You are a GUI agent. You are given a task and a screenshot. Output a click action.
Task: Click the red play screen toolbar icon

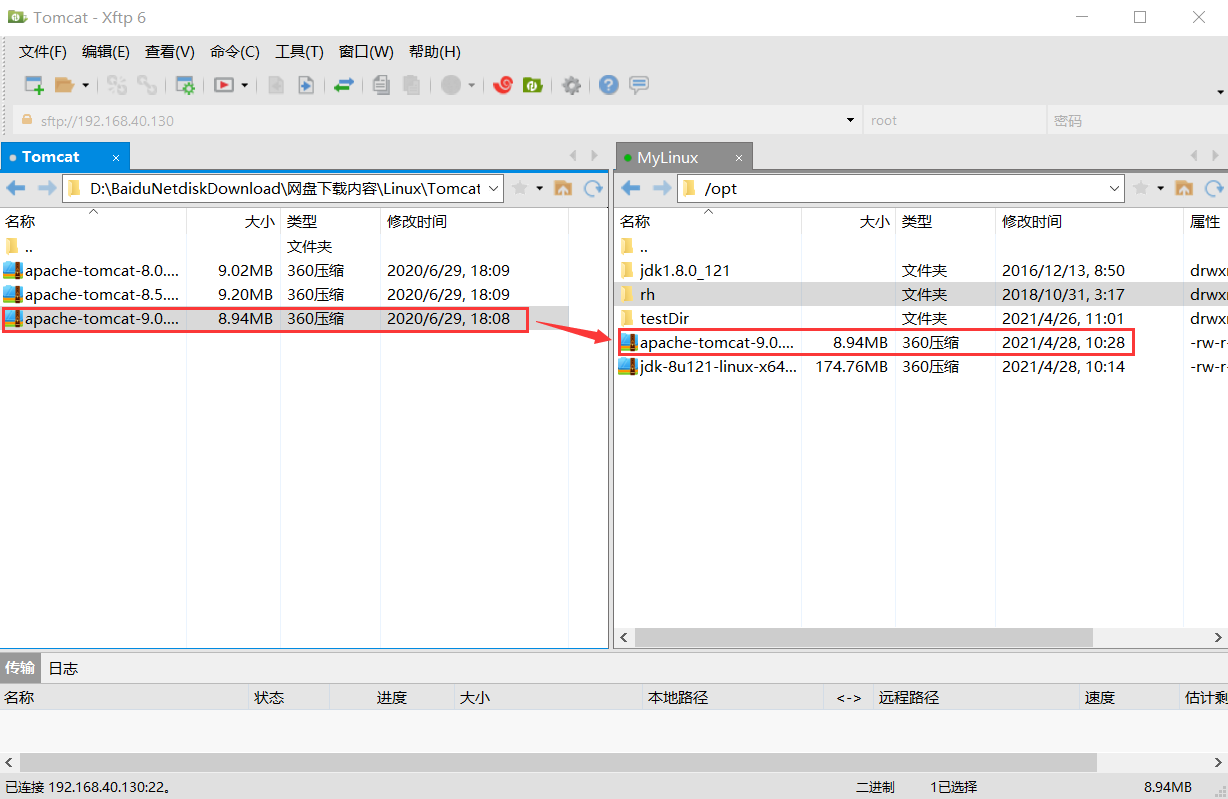tap(224, 85)
